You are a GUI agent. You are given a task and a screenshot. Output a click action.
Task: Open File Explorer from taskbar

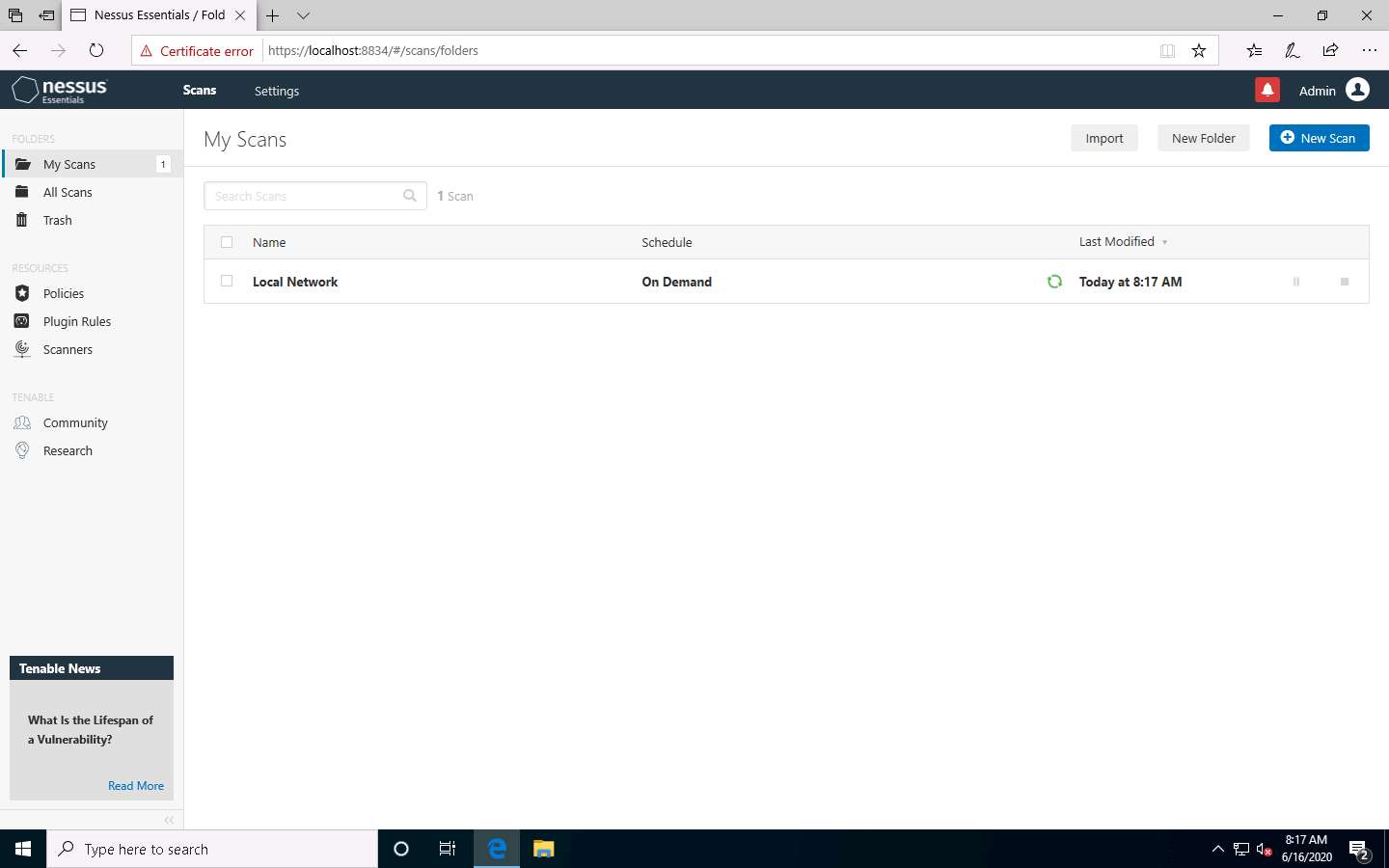coord(543,849)
